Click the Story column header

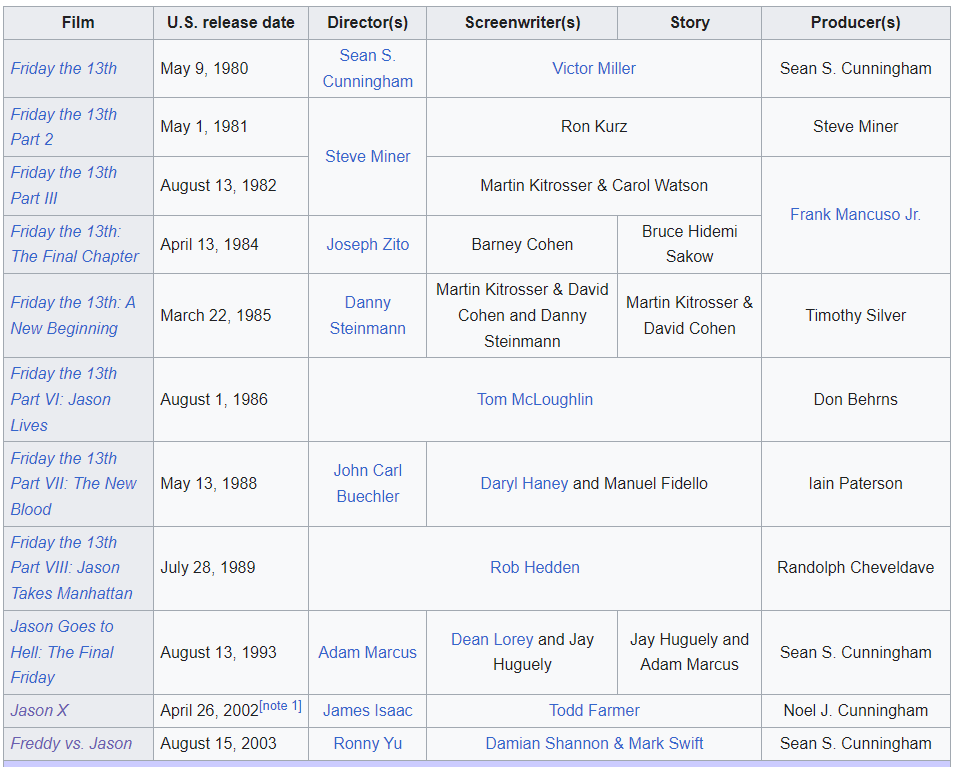[x=690, y=23]
